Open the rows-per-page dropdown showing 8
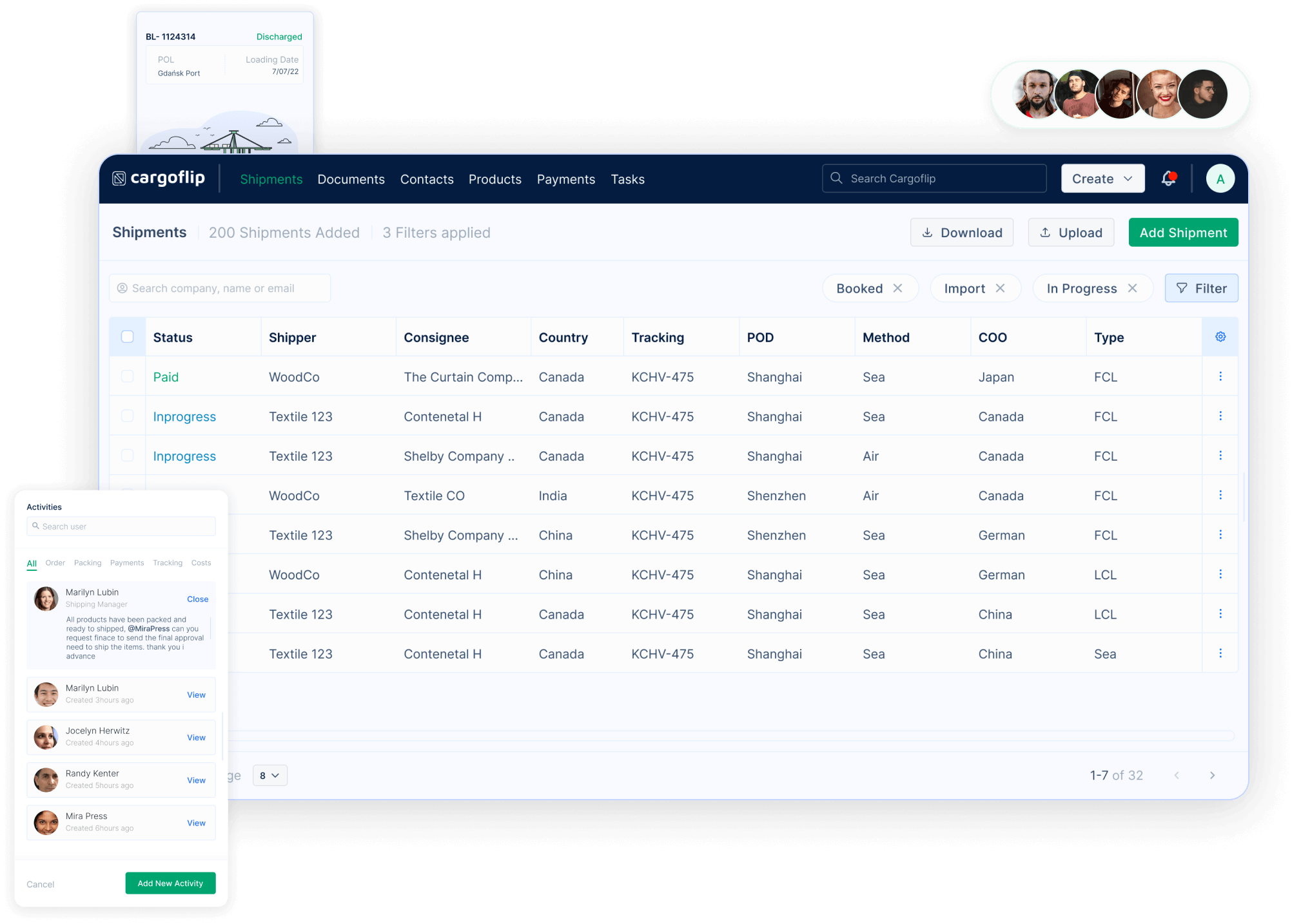Screen dimensions: 1301x924 (270, 775)
